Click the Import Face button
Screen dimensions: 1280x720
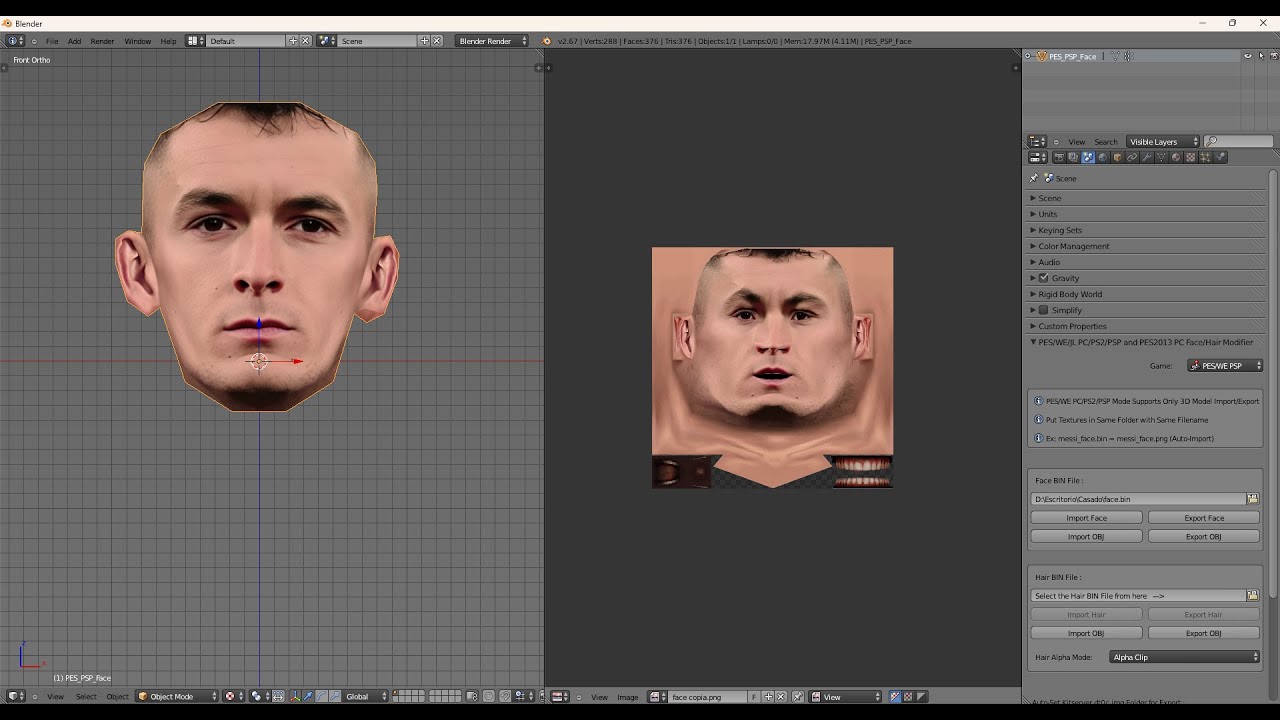pos(1086,518)
